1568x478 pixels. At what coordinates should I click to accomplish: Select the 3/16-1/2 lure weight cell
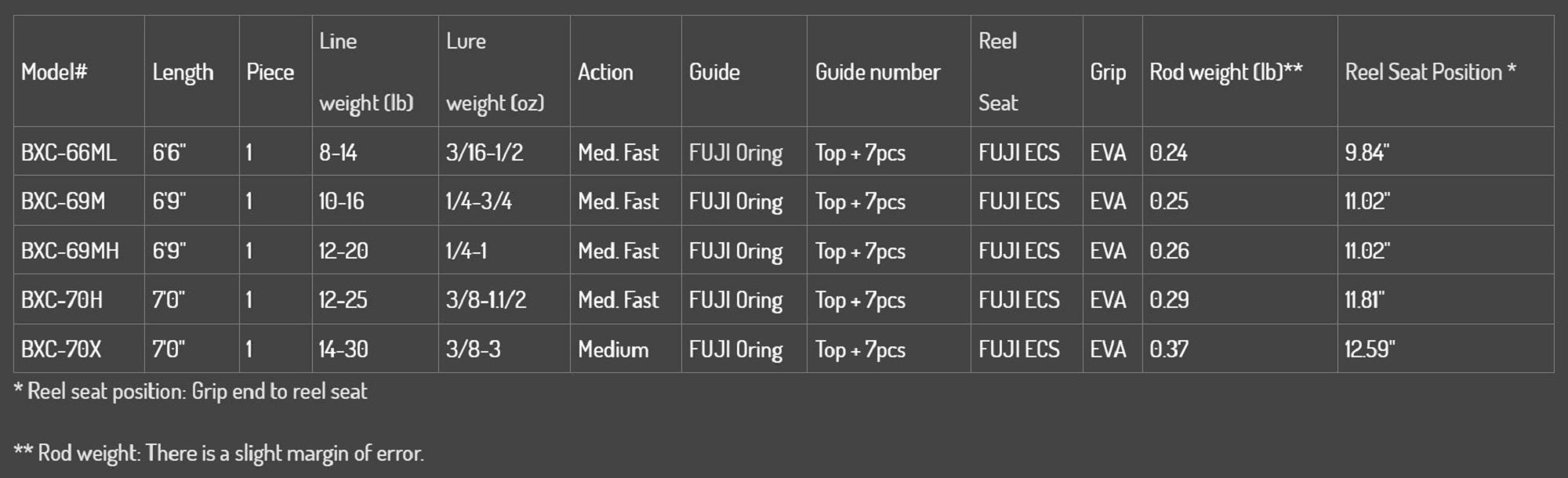point(485,152)
